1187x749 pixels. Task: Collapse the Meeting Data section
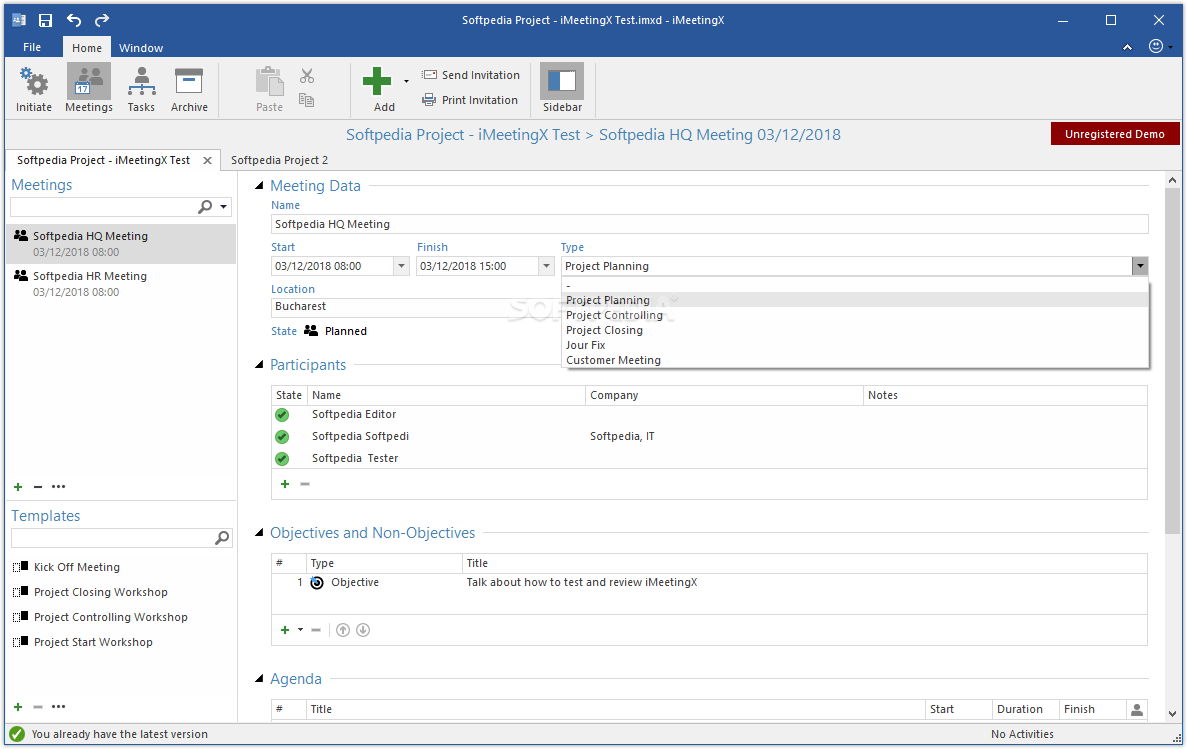pyautogui.click(x=259, y=186)
